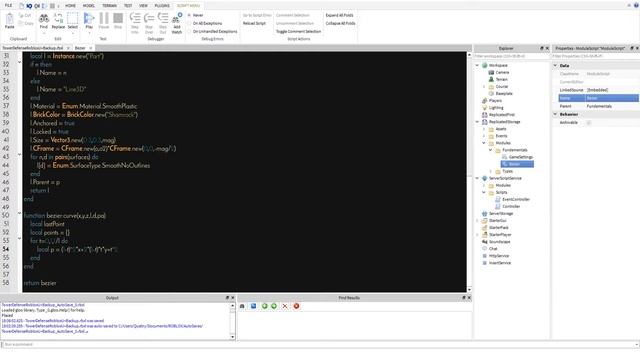Click the blue icon in Find Results toolbar
This screenshot has width=640, height=360.
click(253, 306)
